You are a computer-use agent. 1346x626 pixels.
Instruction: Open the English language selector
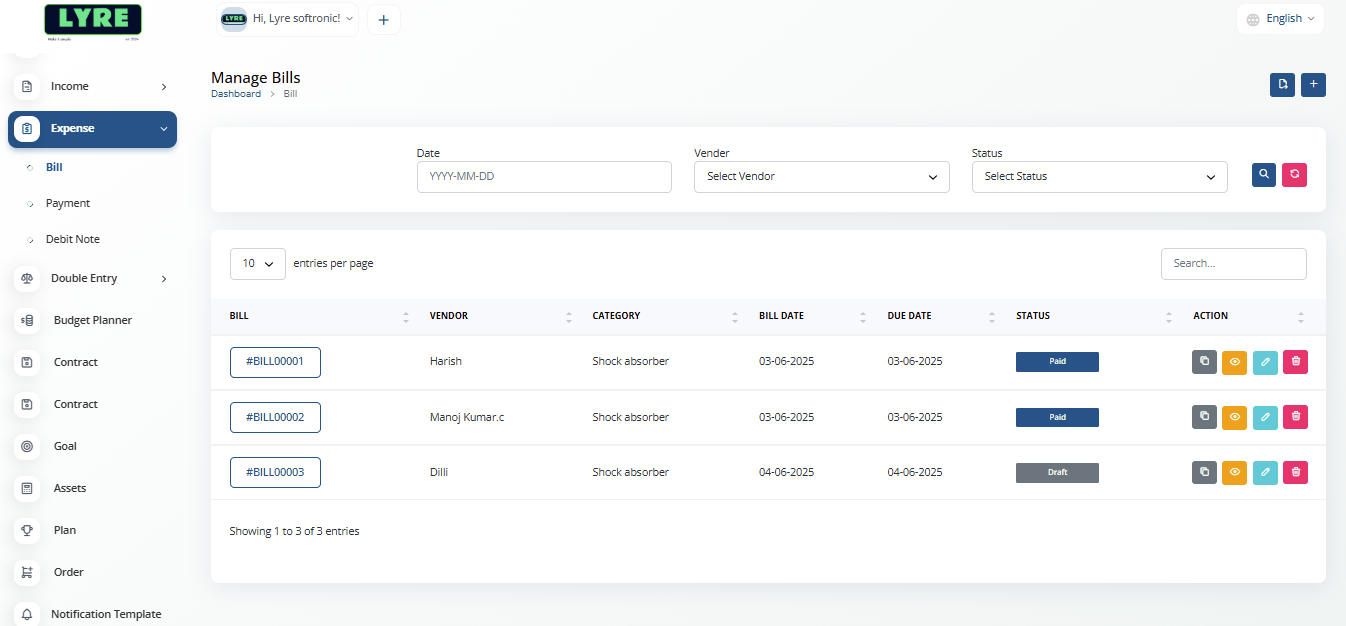pyautogui.click(x=1280, y=19)
